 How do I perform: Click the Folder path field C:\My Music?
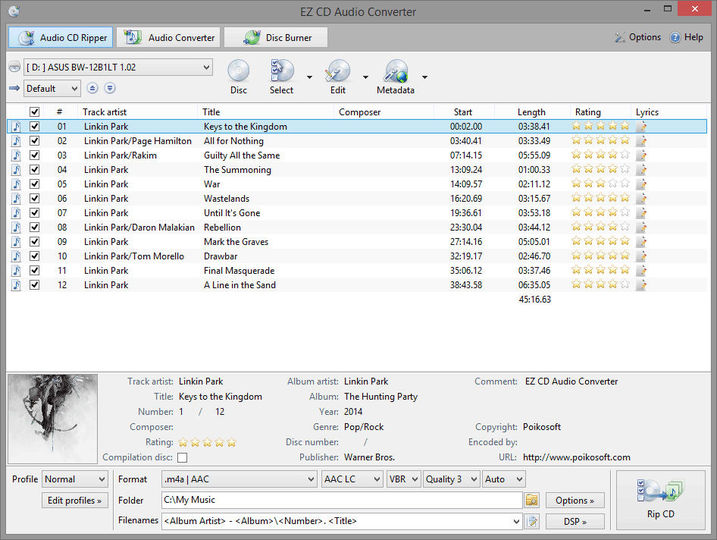pos(342,500)
